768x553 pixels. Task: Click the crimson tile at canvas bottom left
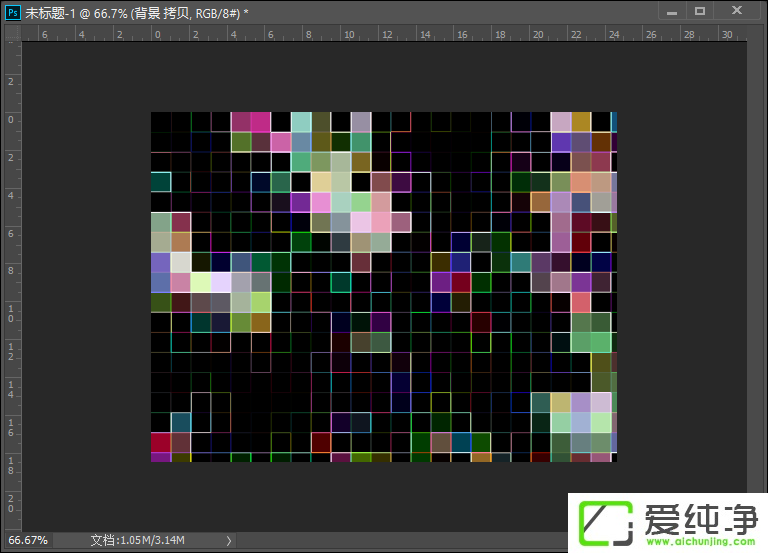161,442
